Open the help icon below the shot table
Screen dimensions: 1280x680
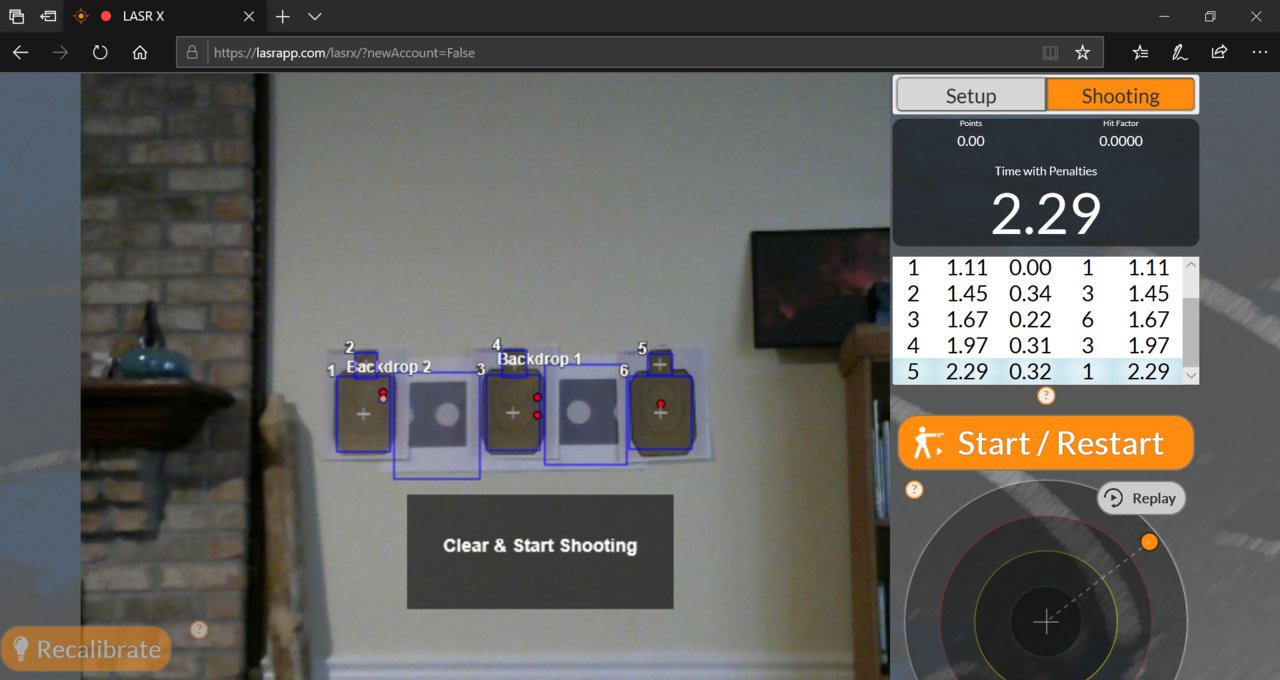(x=1046, y=396)
